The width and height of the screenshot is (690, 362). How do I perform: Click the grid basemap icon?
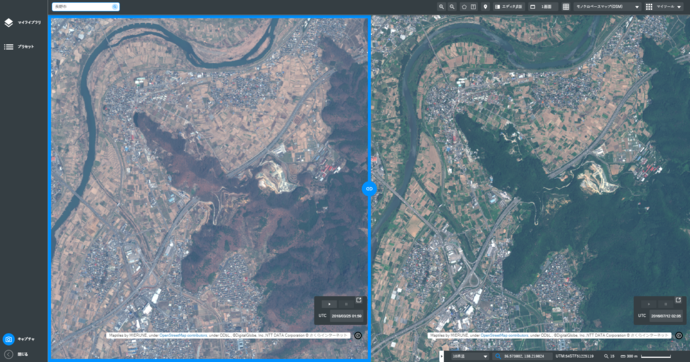click(566, 7)
